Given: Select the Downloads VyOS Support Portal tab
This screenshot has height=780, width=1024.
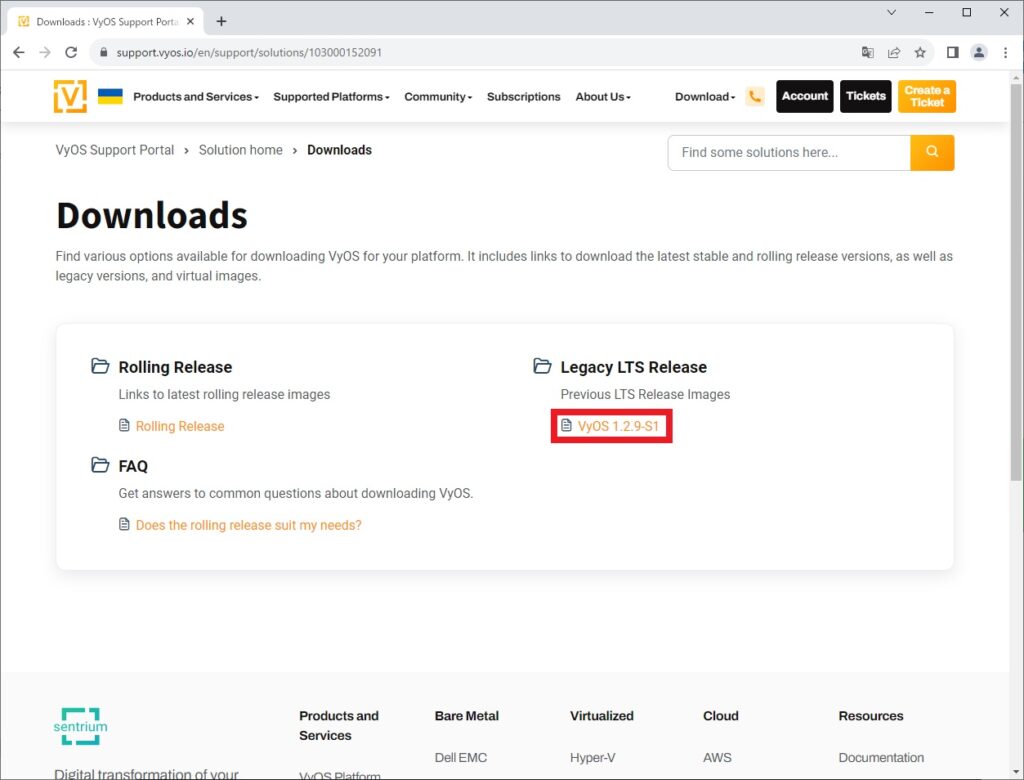Looking at the screenshot, I should 106,22.
